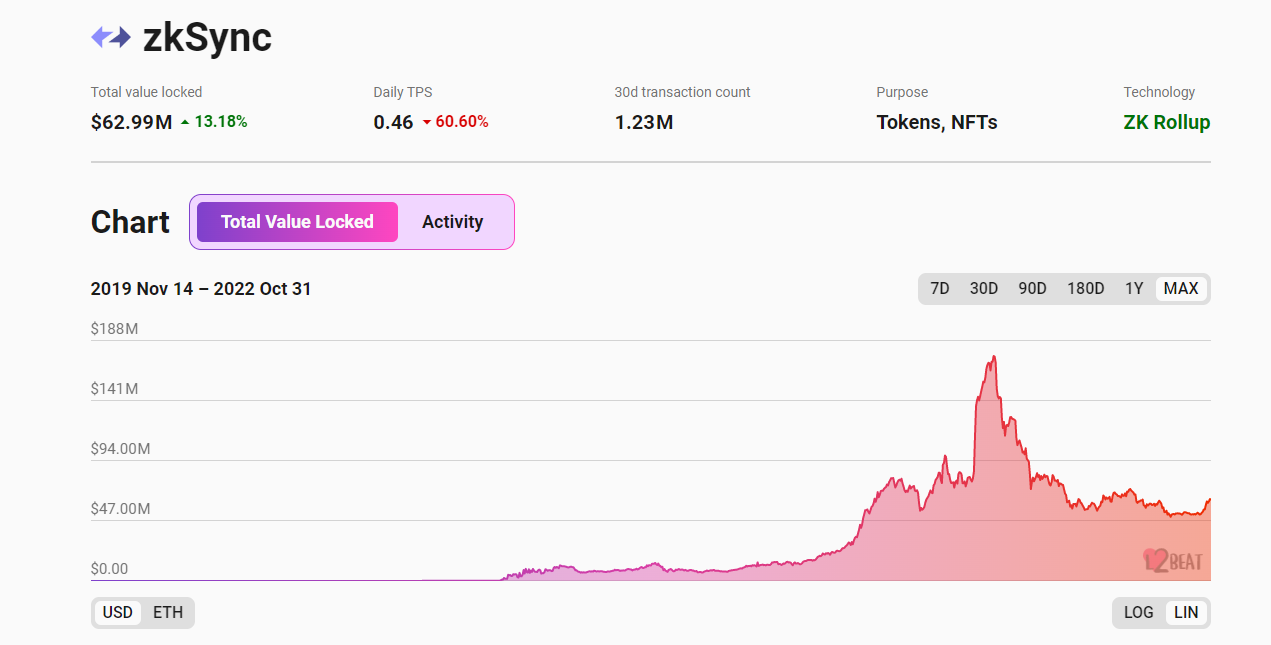Screen dimensions: 1271x645
Task: Select the 30D time range
Action: click(984, 289)
